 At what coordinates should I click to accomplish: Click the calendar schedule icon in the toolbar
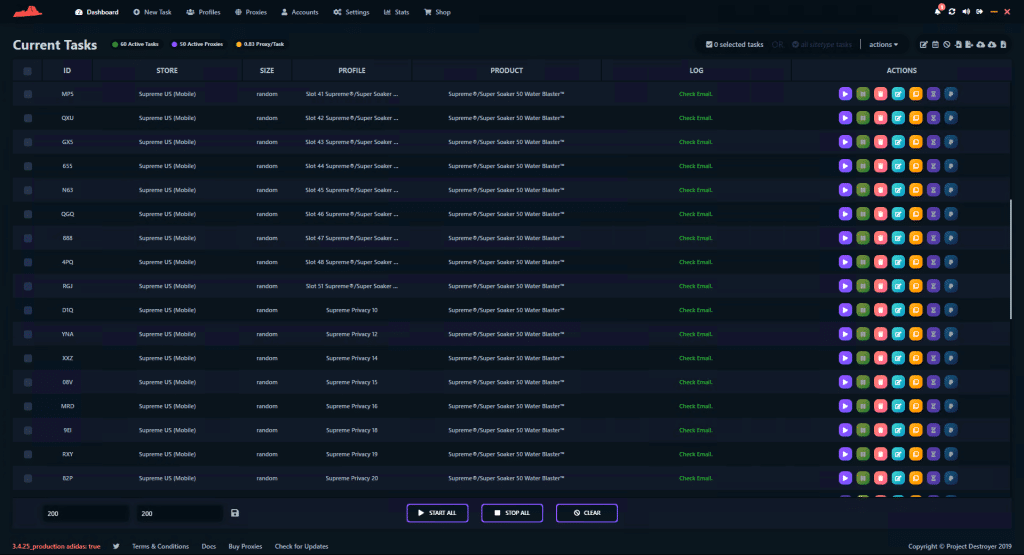(935, 44)
